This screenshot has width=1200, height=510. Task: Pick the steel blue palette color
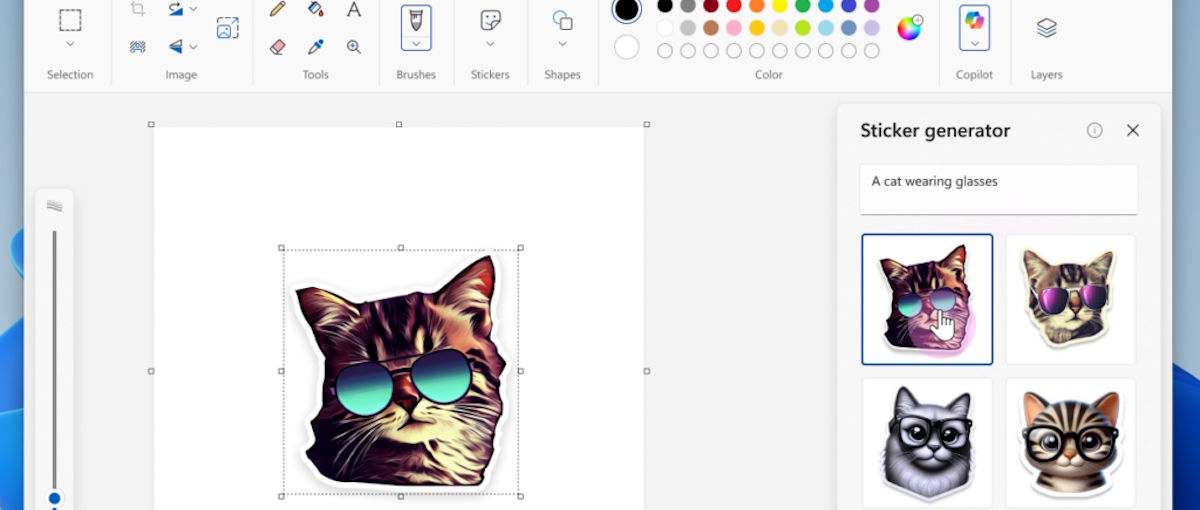[849, 28]
